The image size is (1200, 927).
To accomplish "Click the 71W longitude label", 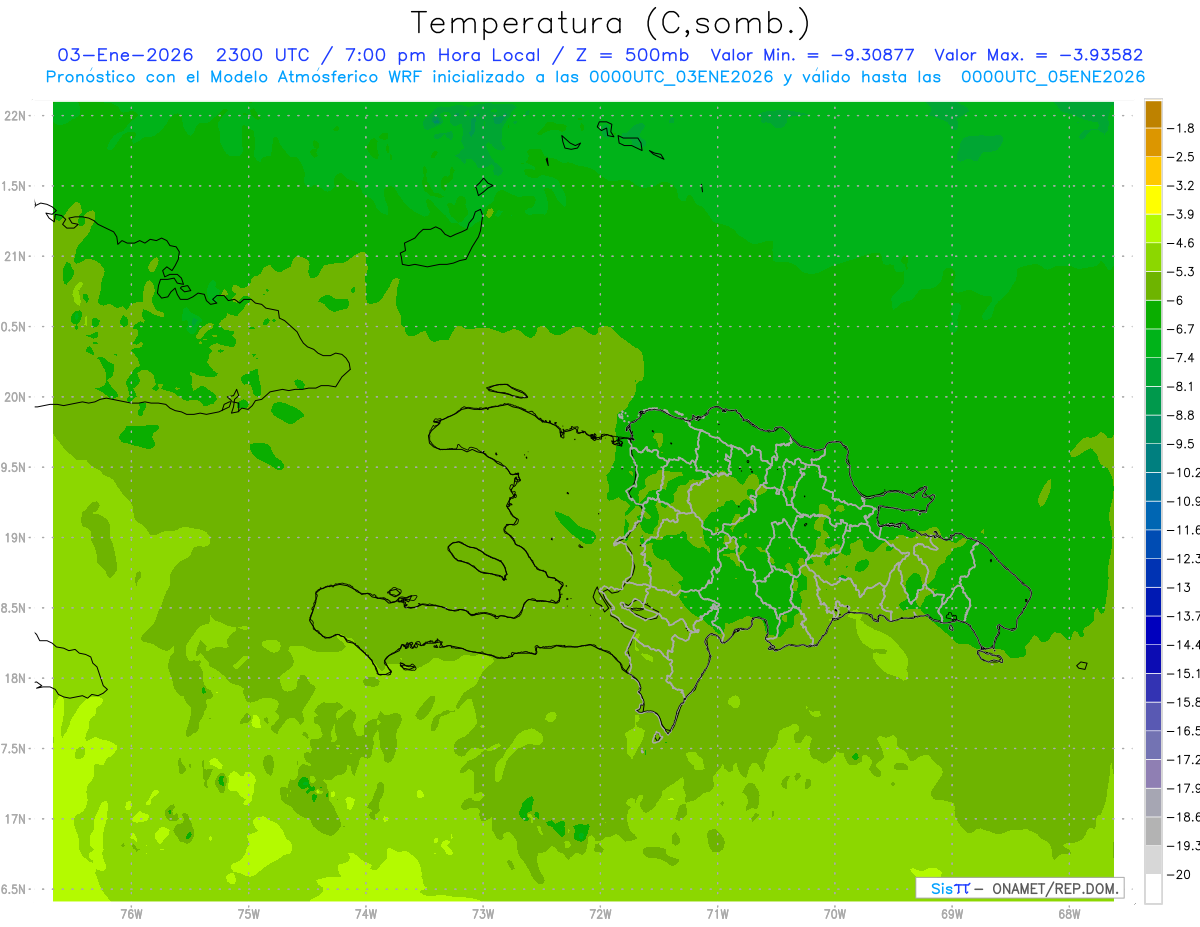I will click(x=717, y=913).
